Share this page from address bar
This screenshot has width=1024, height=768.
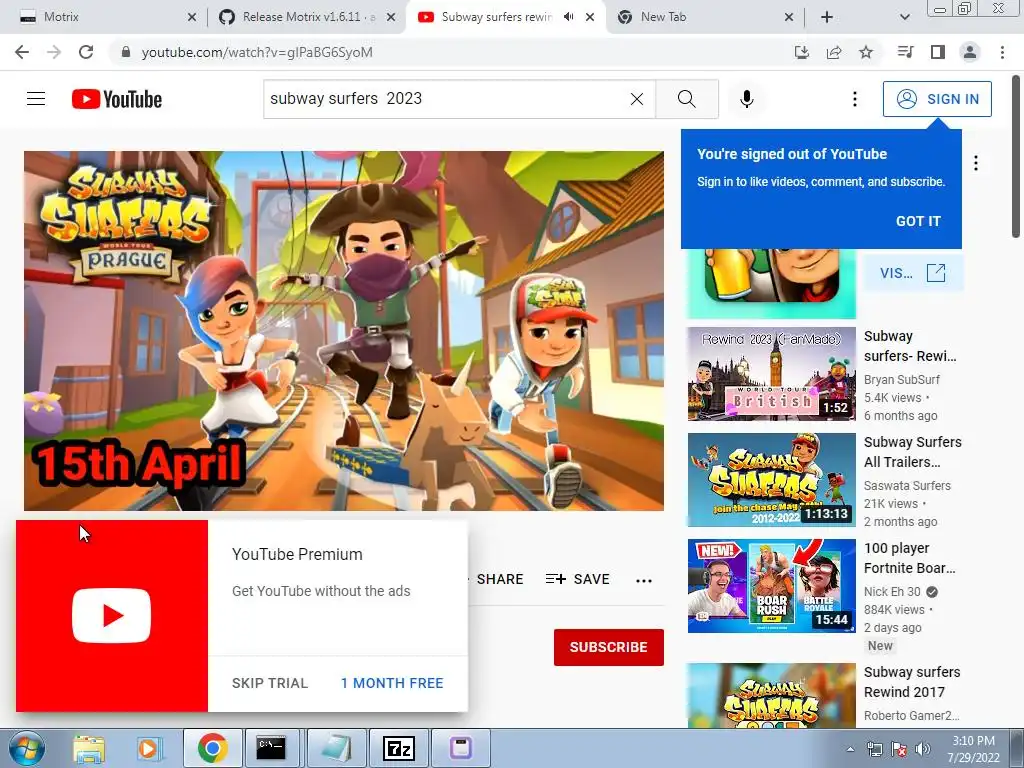coord(834,52)
